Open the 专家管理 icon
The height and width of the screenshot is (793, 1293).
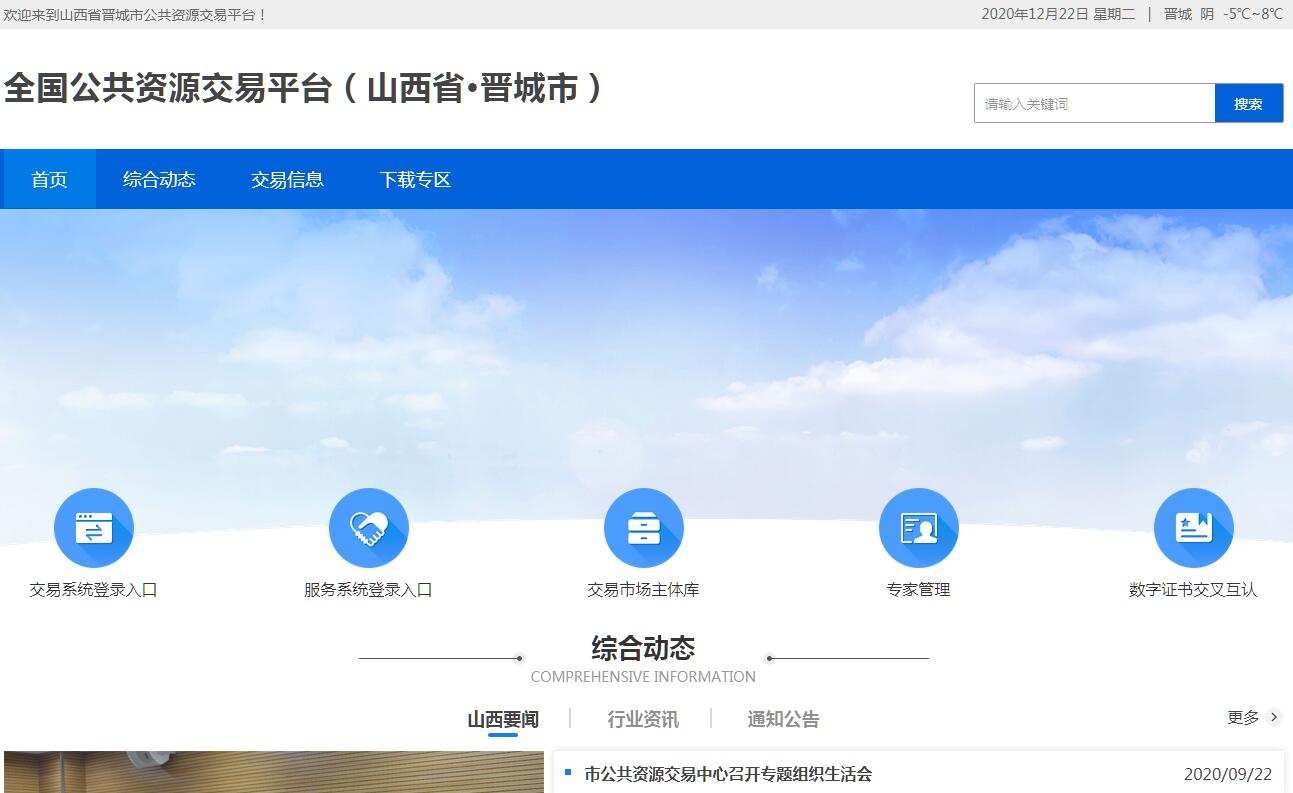(918, 528)
